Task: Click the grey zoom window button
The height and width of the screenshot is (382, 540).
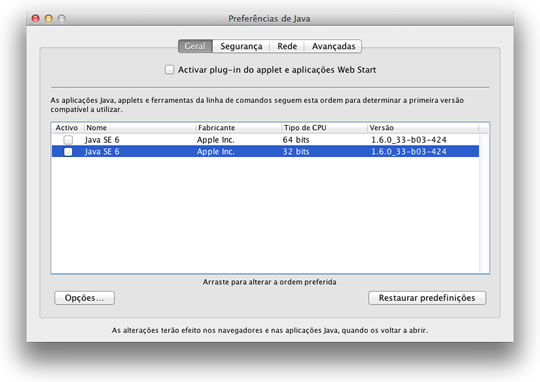Action: 62,18
